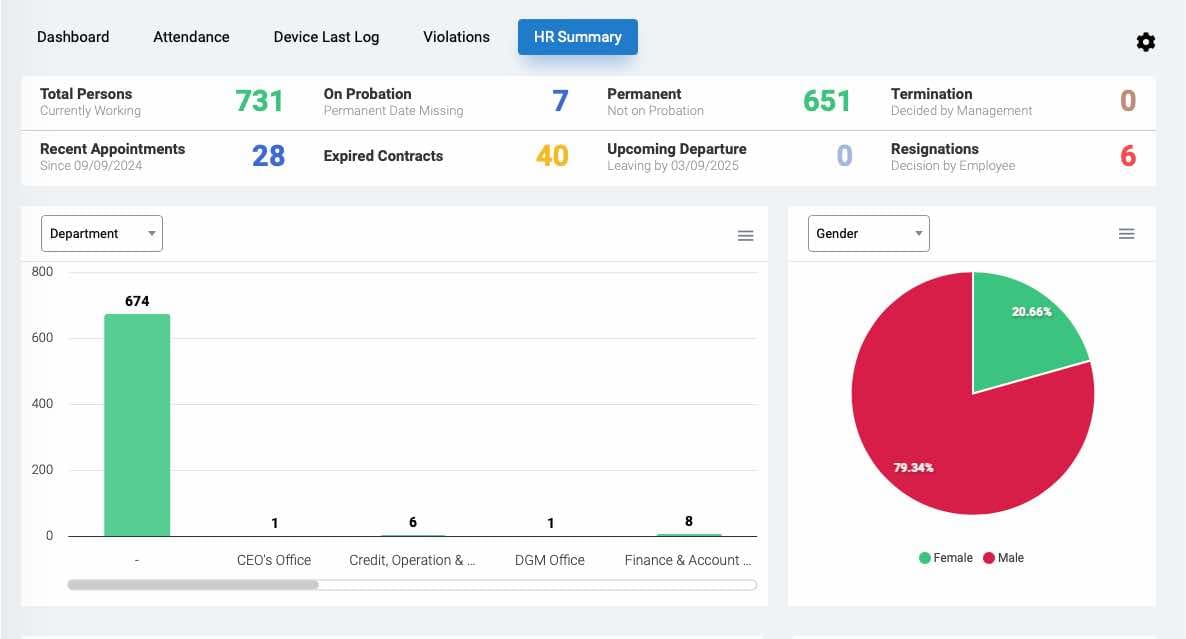Image resolution: width=1186 pixels, height=639 pixels.
Task: Click the Upcoming Departure label
Action: pos(677,149)
